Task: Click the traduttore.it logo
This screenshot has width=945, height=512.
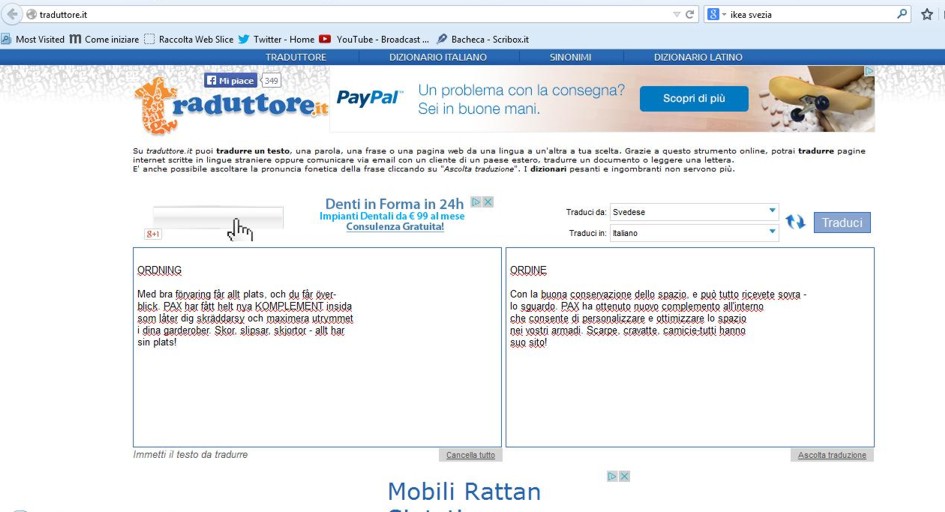Action: click(x=233, y=104)
